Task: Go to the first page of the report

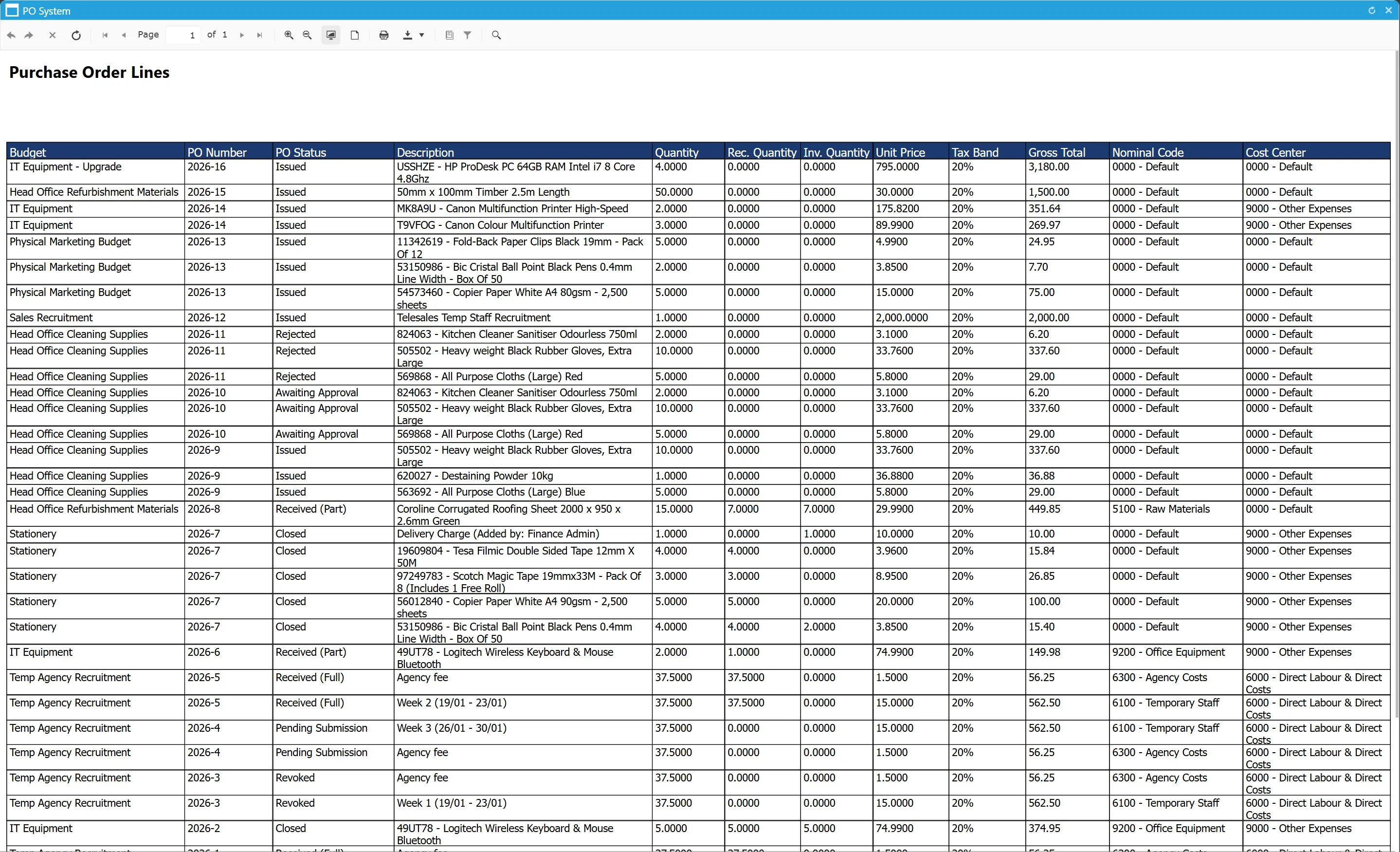Action: [105, 35]
